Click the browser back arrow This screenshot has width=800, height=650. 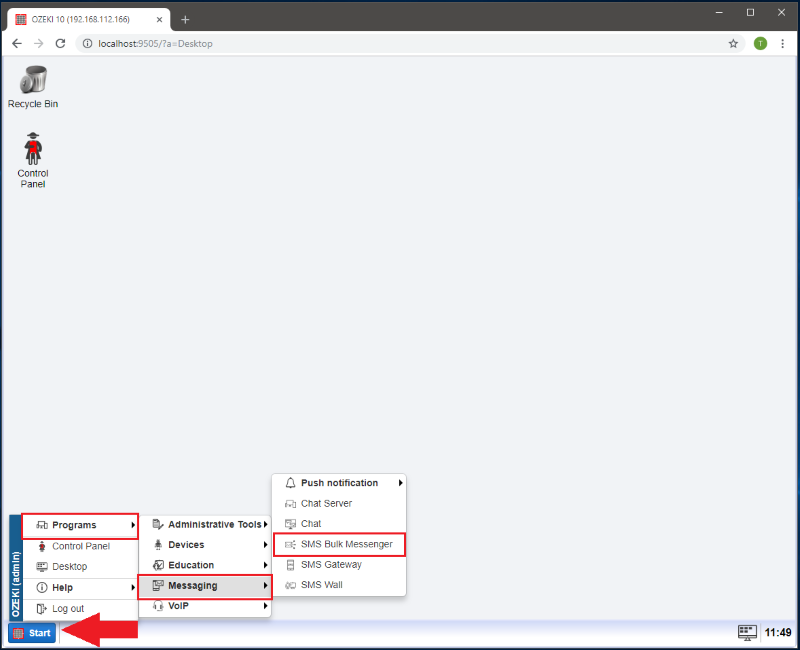[17, 44]
